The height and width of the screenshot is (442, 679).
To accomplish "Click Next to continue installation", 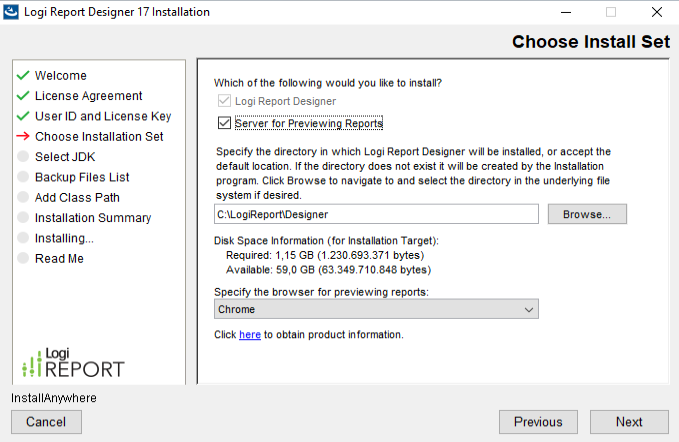I will pos(629,422).
